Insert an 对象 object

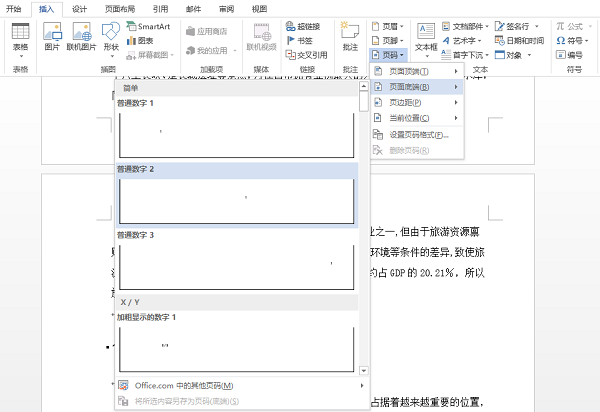pos(513,55)
